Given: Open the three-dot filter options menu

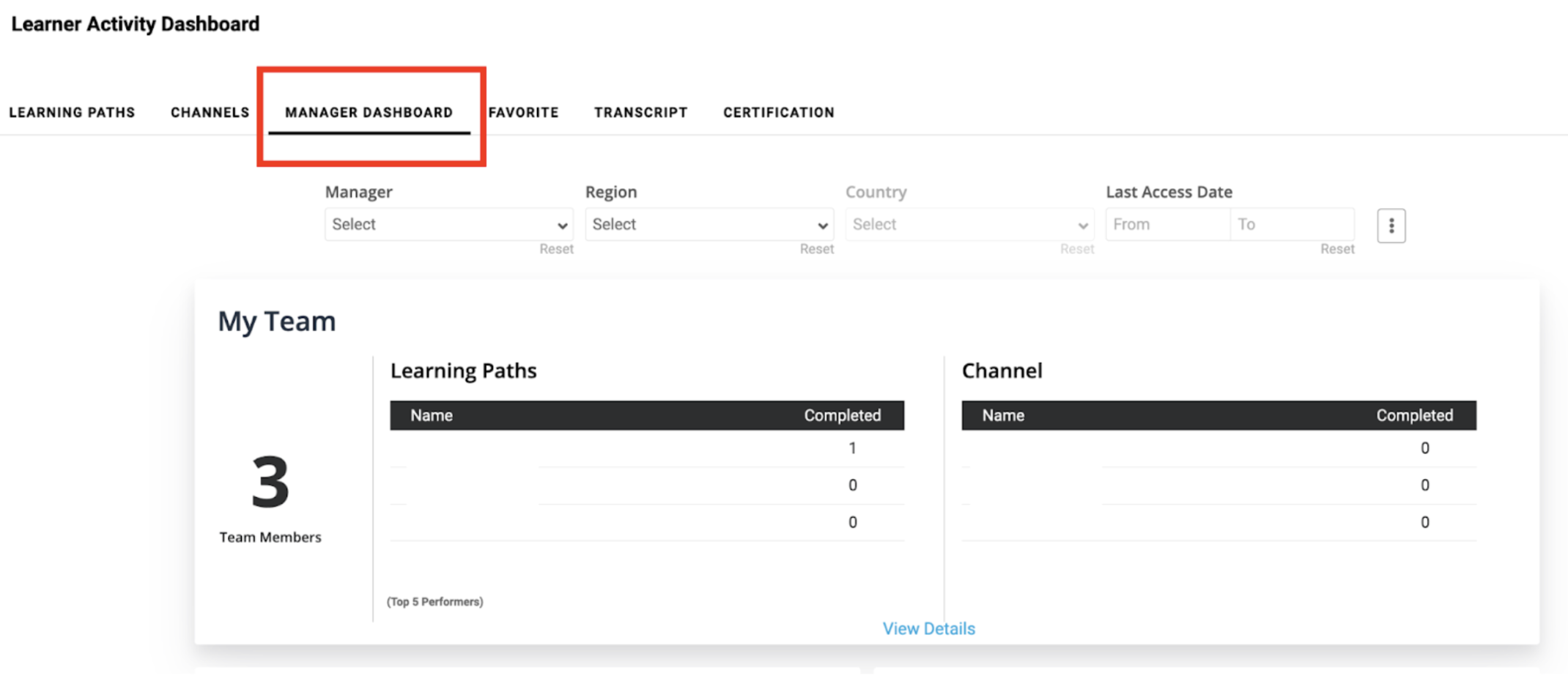Looking at the screenshot, I should (x=1391, y=226).
